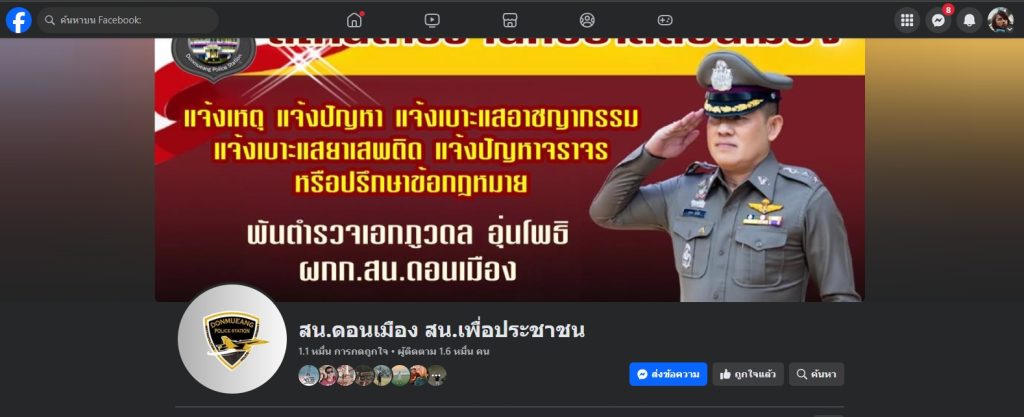The width and height of the screenshot is (1024, 417).
Task: Click the Facebook search field
Action: [127, 20]
